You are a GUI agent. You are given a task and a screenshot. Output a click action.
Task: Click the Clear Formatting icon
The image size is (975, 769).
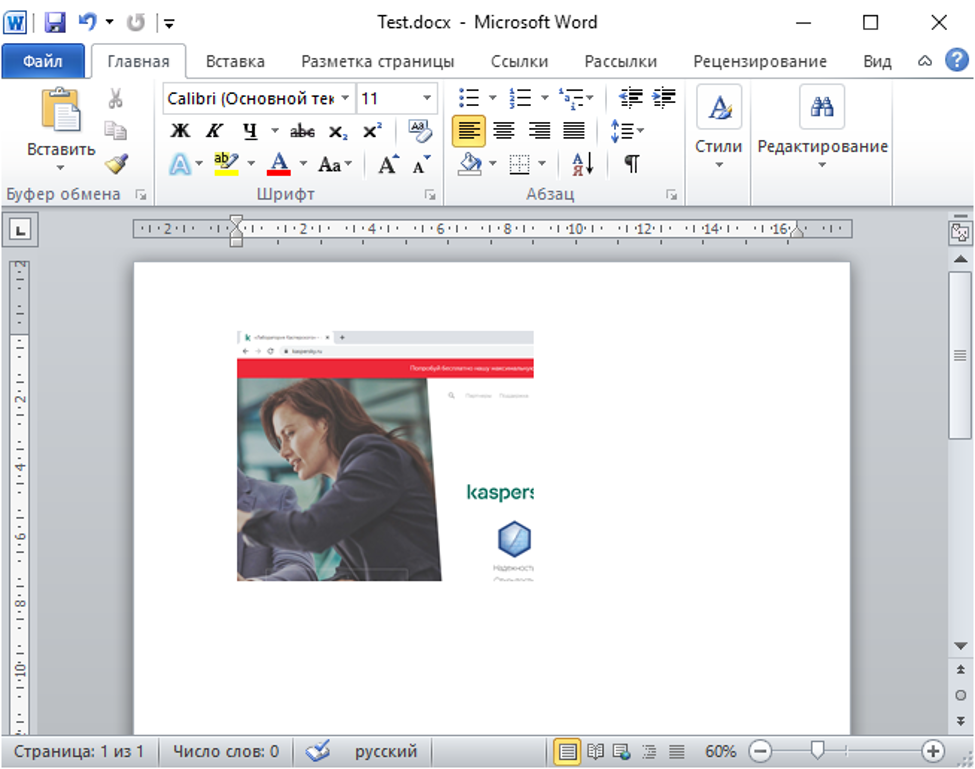coord(420,131)
